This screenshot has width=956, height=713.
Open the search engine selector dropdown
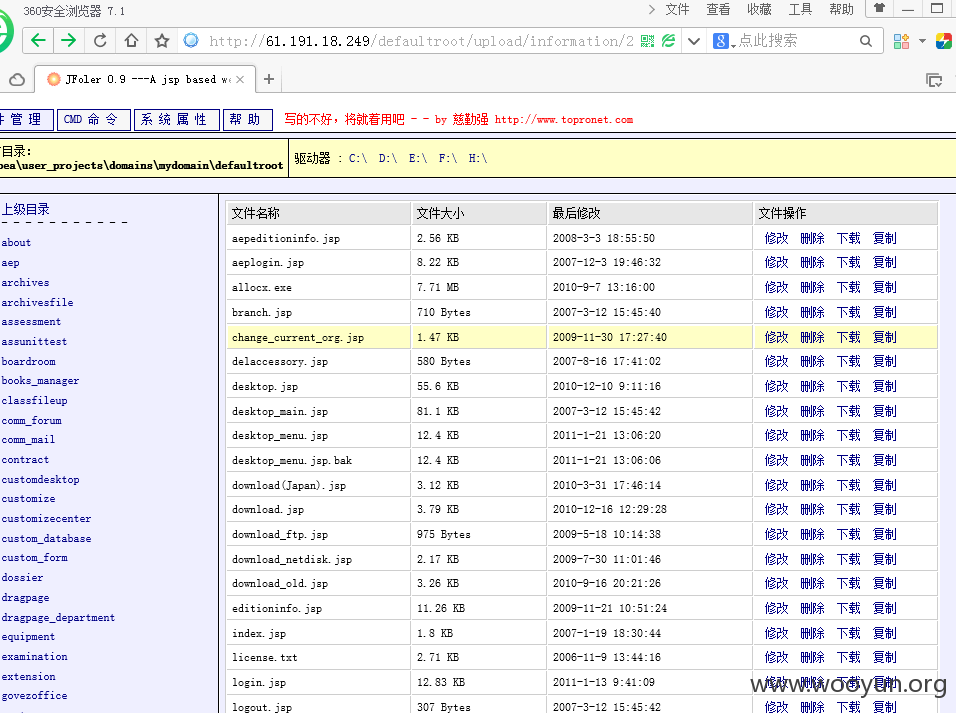(x=724, y=41)
